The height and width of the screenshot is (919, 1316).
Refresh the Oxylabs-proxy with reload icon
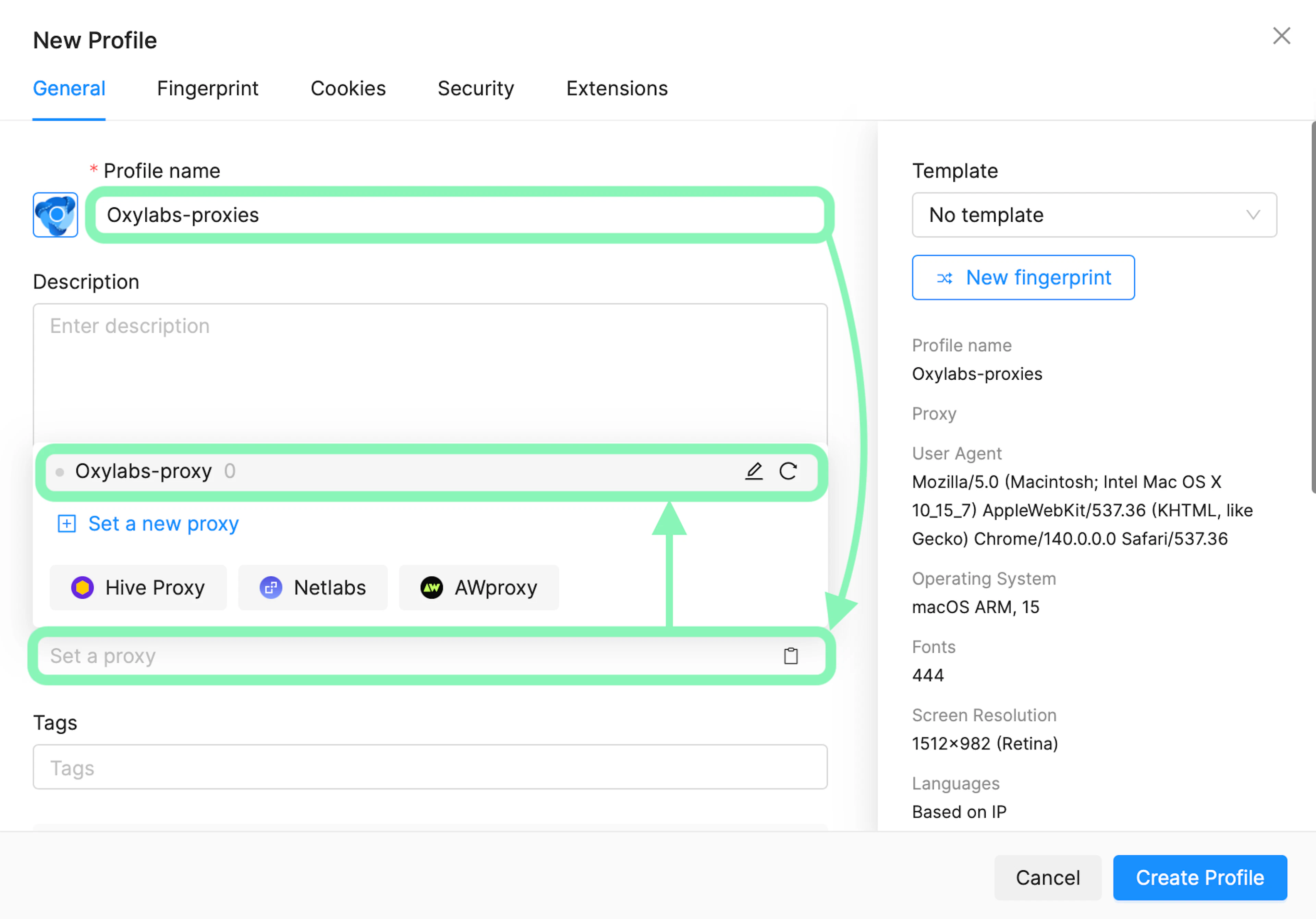(788, 471)
